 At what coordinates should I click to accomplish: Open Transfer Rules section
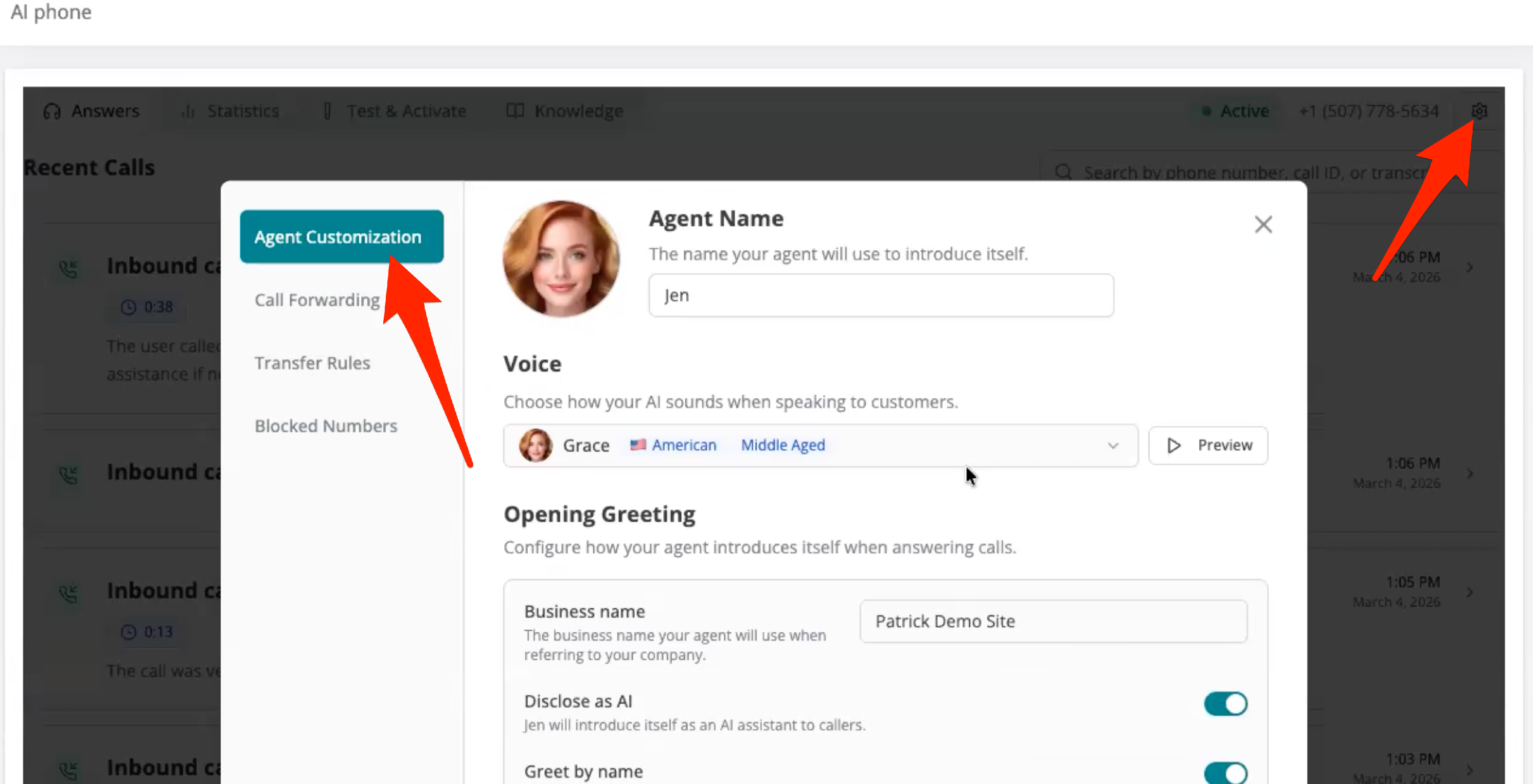(312, 363)
